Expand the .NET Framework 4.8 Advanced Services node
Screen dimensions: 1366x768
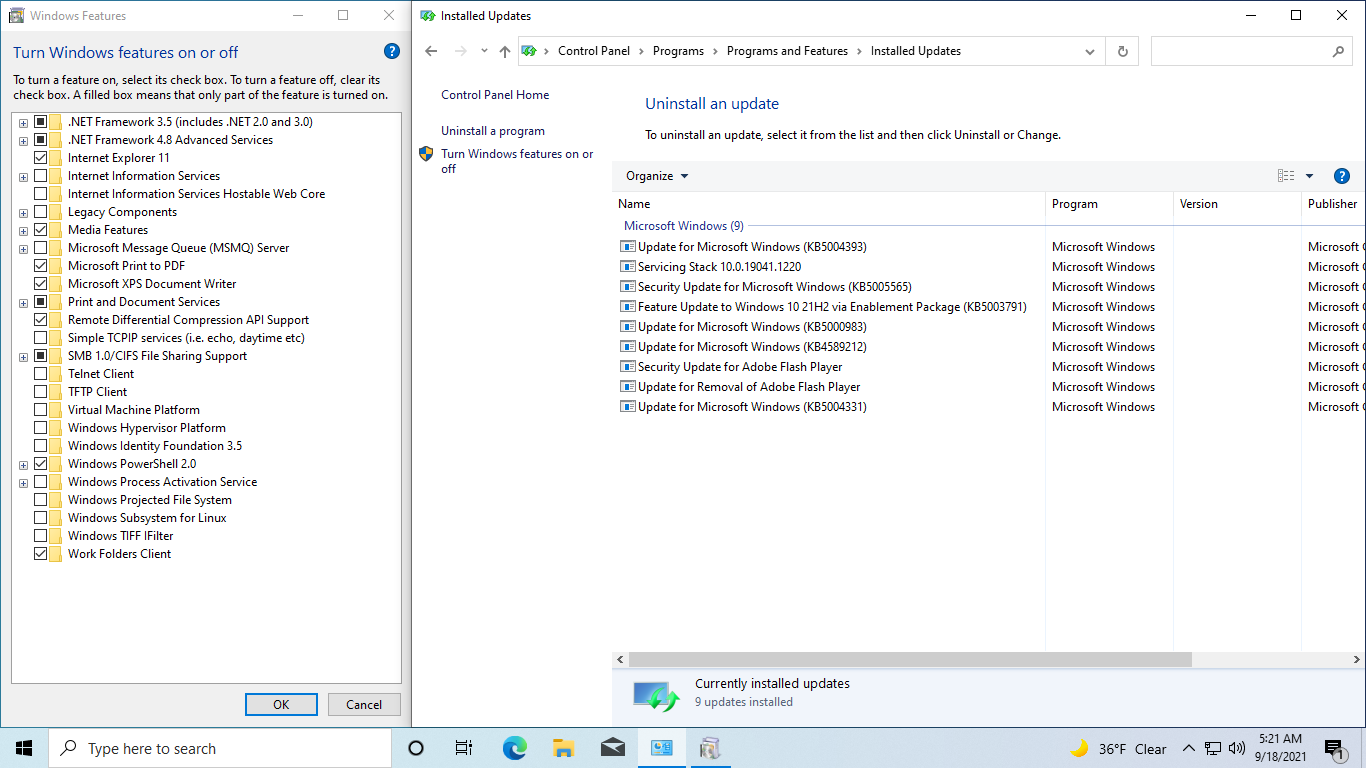click(x=23, y=141)
